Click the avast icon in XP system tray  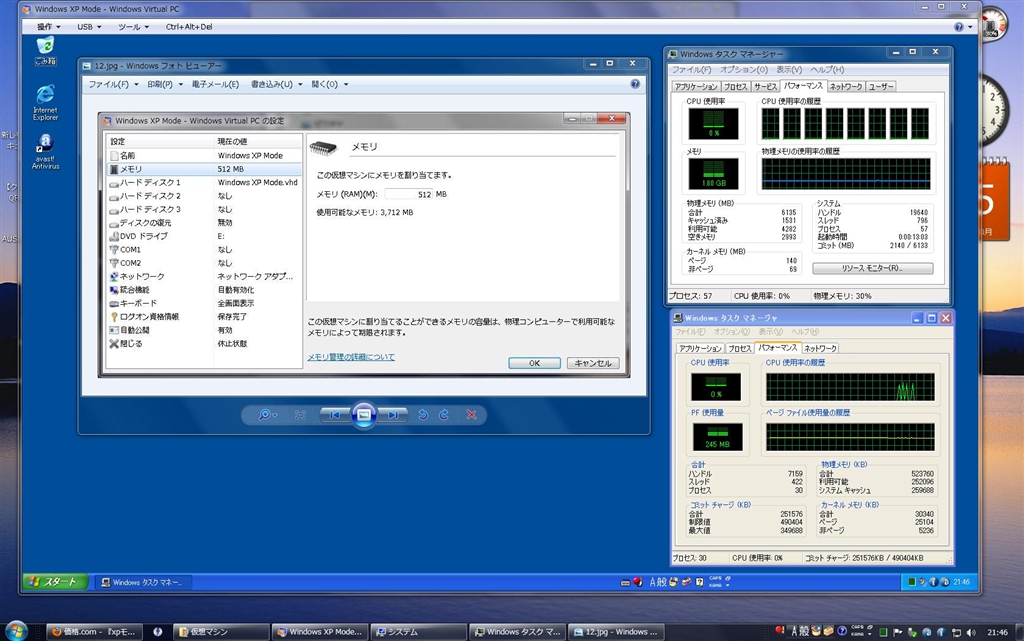pyautogui.click(x=944, y=582)
